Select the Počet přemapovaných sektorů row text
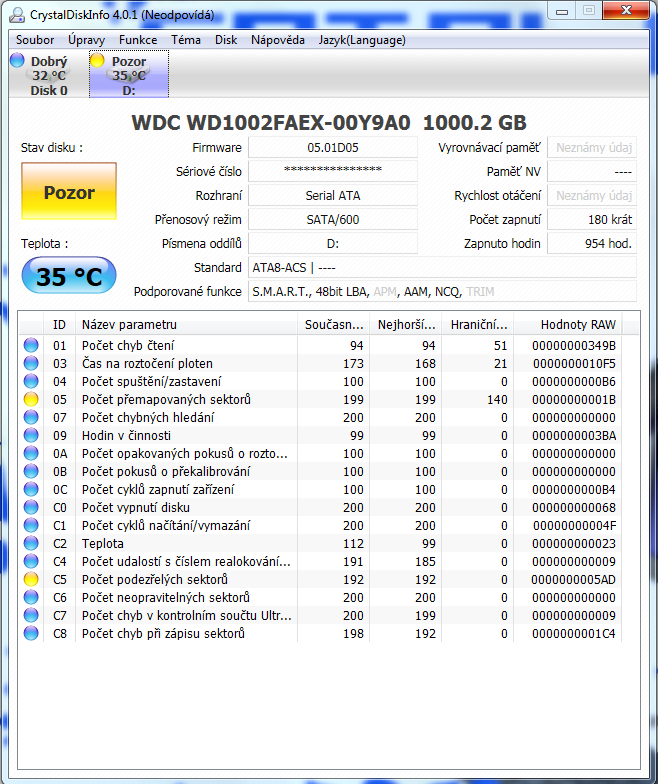Image resolution: width=658 pixels, height=784 pixels. pyautogui.click(x=166, y=400)
